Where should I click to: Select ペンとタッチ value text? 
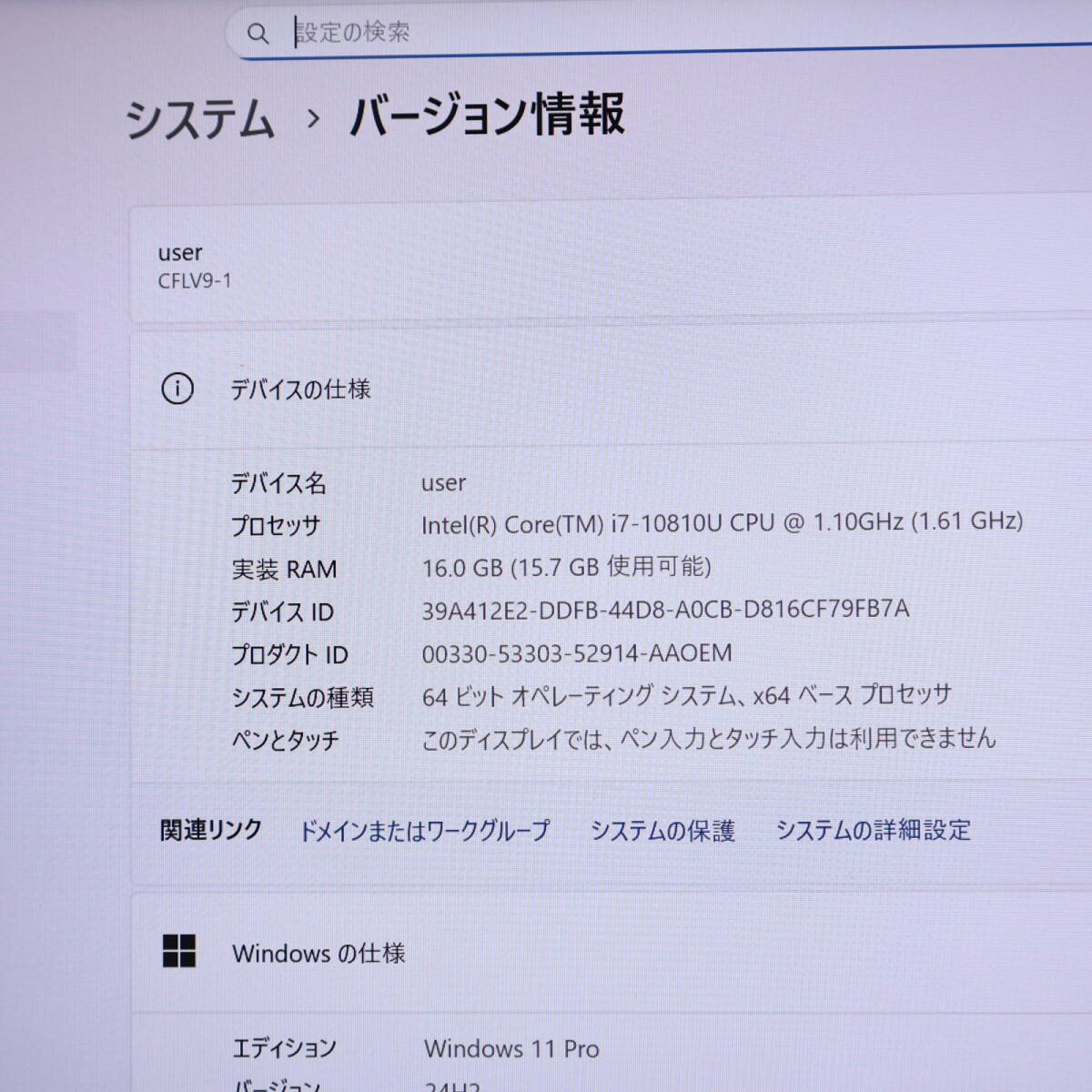coord(709,738)
